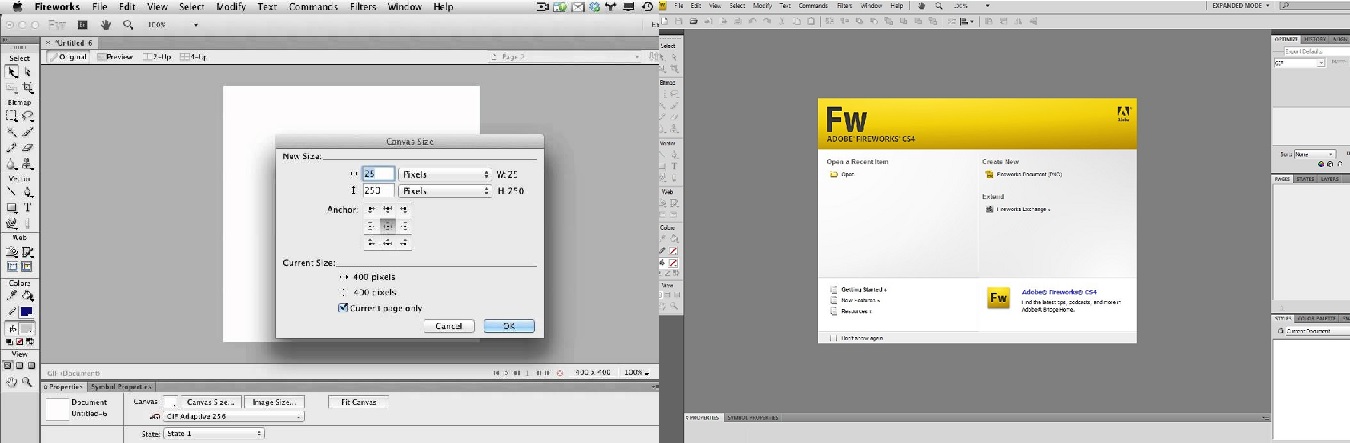Choose the Text tool in Vector section
1350x443 pixels.
coord(27,207)
